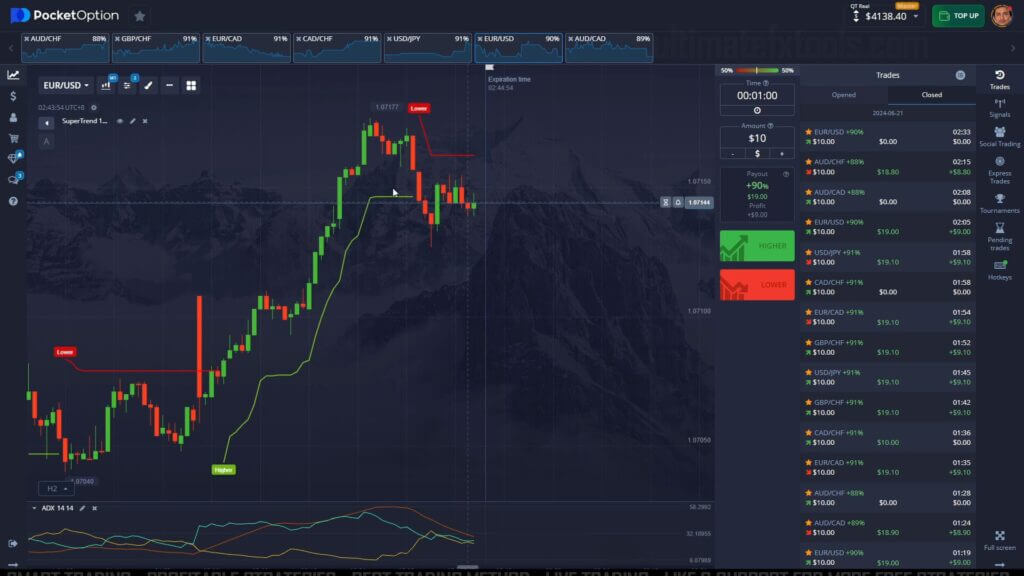Select the drawing pencil tool
Screen dimensions: 1024x576
coord(148,86)
